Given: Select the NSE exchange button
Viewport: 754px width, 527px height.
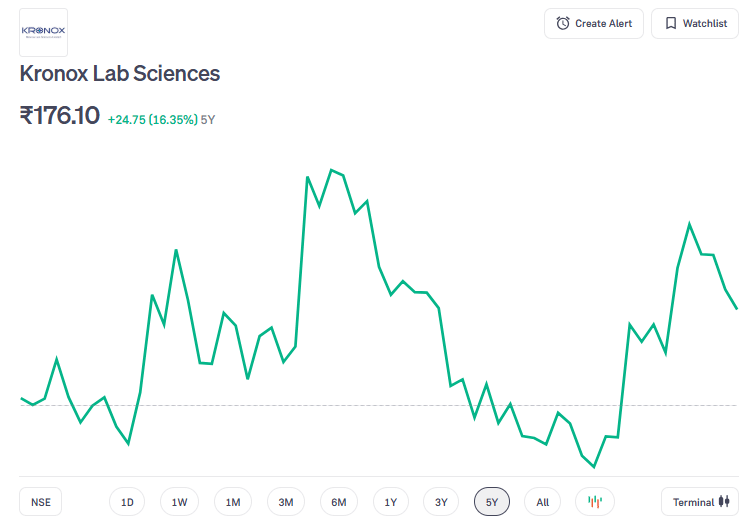Looking at the screenshot, I should point(41,502).
